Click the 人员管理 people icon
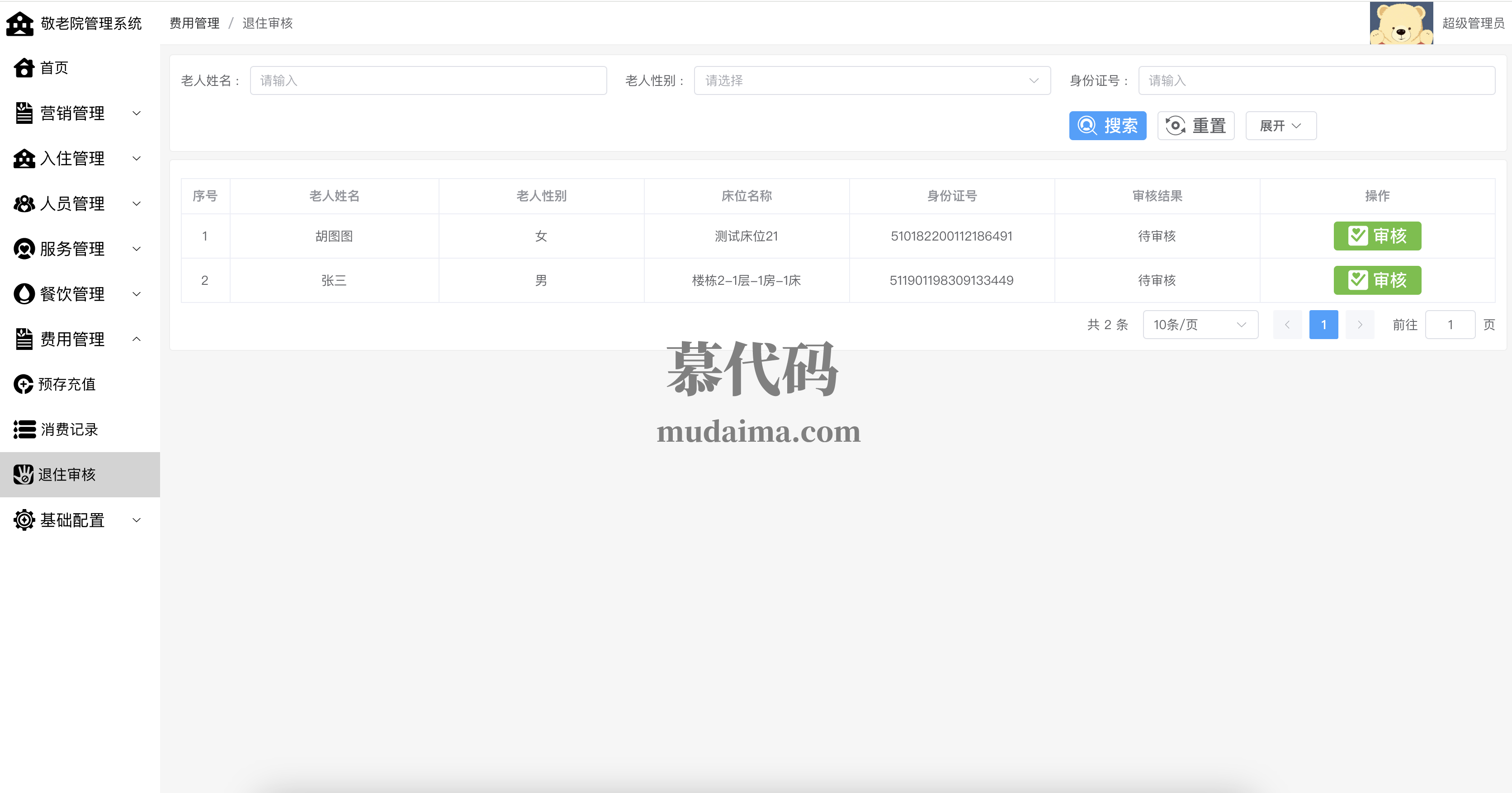Screen dimensions: 1512x793 click(24, 204)
